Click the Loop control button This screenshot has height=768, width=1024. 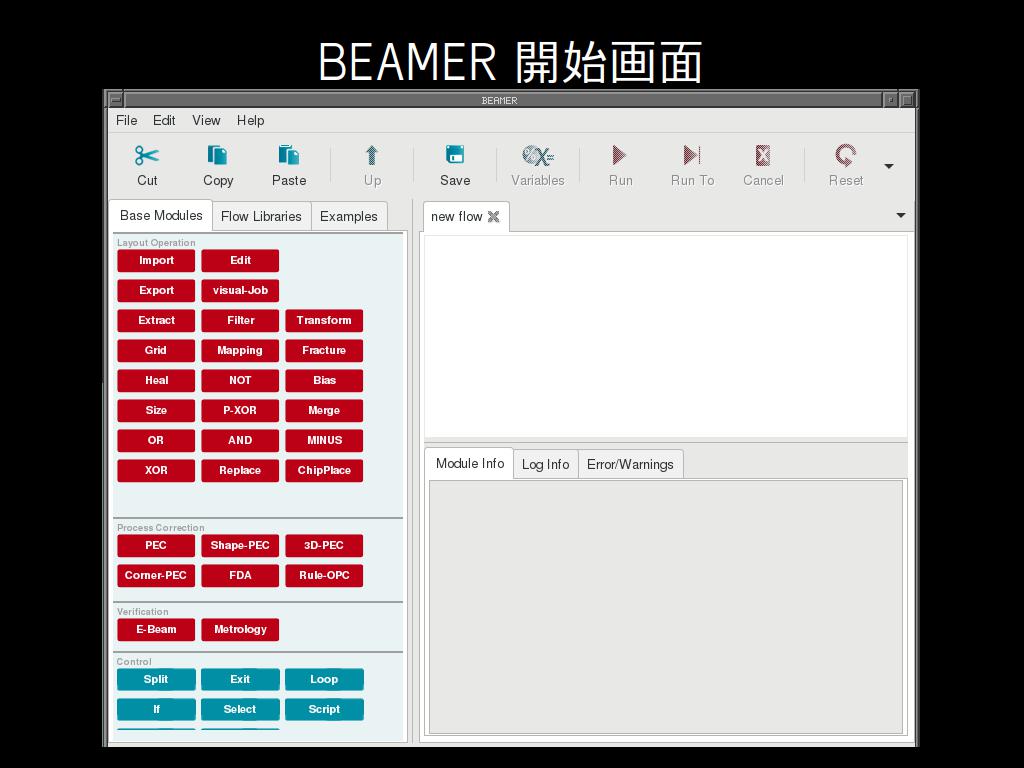[x=324, y=680]
